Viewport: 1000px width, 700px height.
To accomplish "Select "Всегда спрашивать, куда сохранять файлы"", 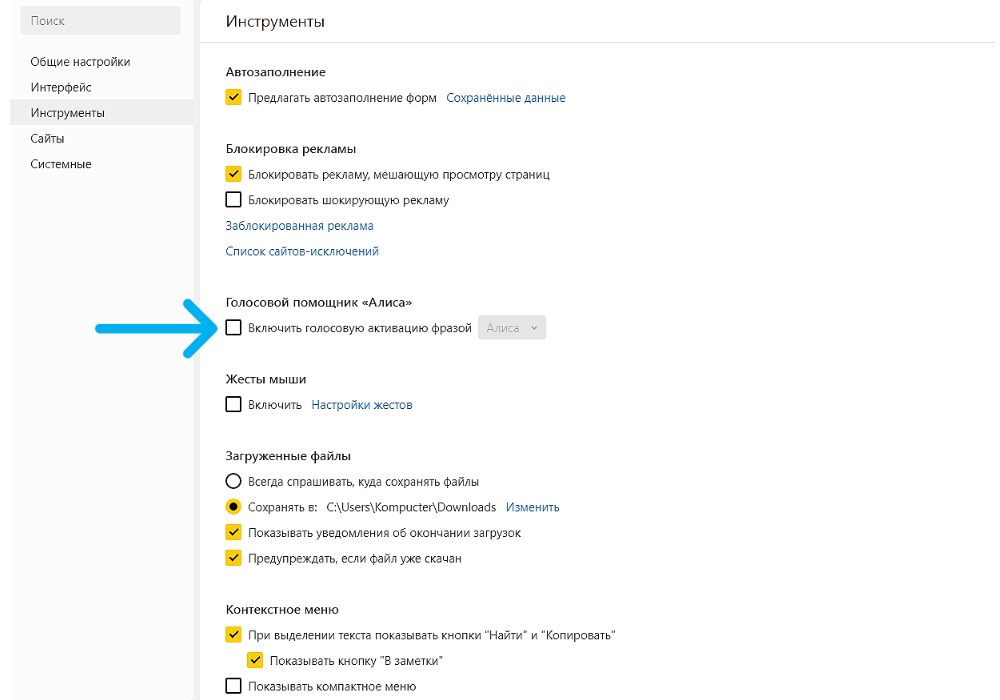I will pyautogui.click(x=233, y=480).
